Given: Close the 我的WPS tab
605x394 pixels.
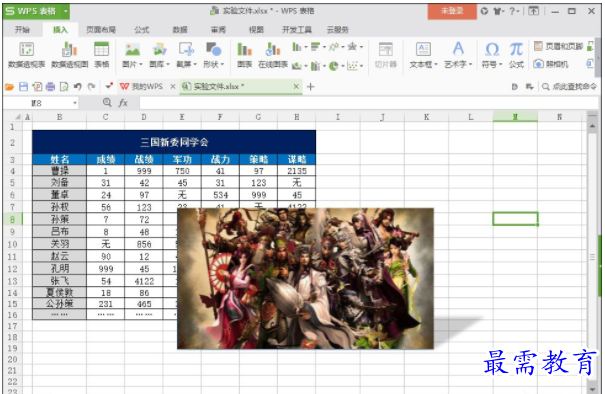Looking at the screenshot, I should [x=173, y=86].
